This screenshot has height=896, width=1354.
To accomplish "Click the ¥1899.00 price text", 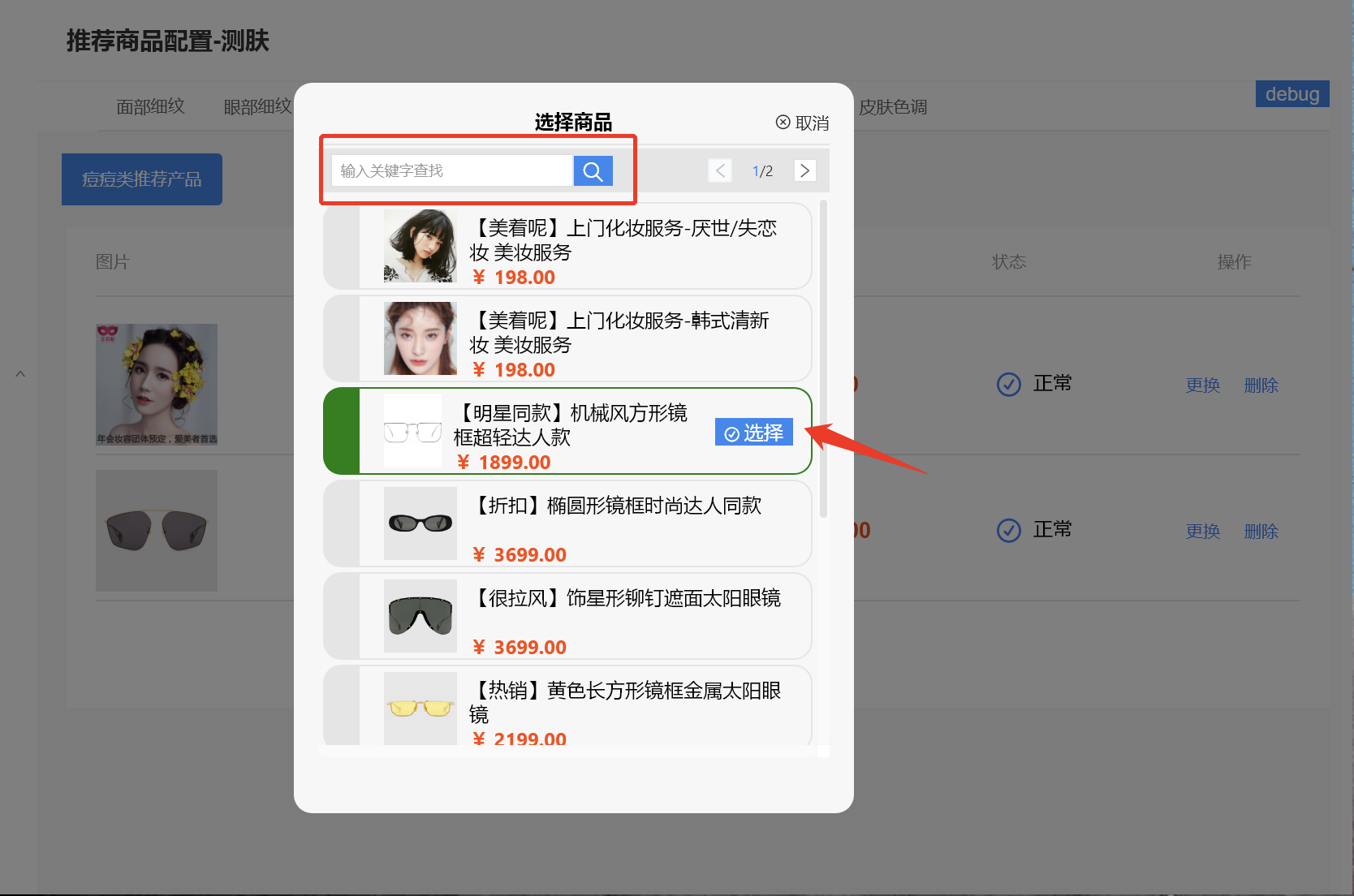I will pyautogui.click(x=504, y=462).
